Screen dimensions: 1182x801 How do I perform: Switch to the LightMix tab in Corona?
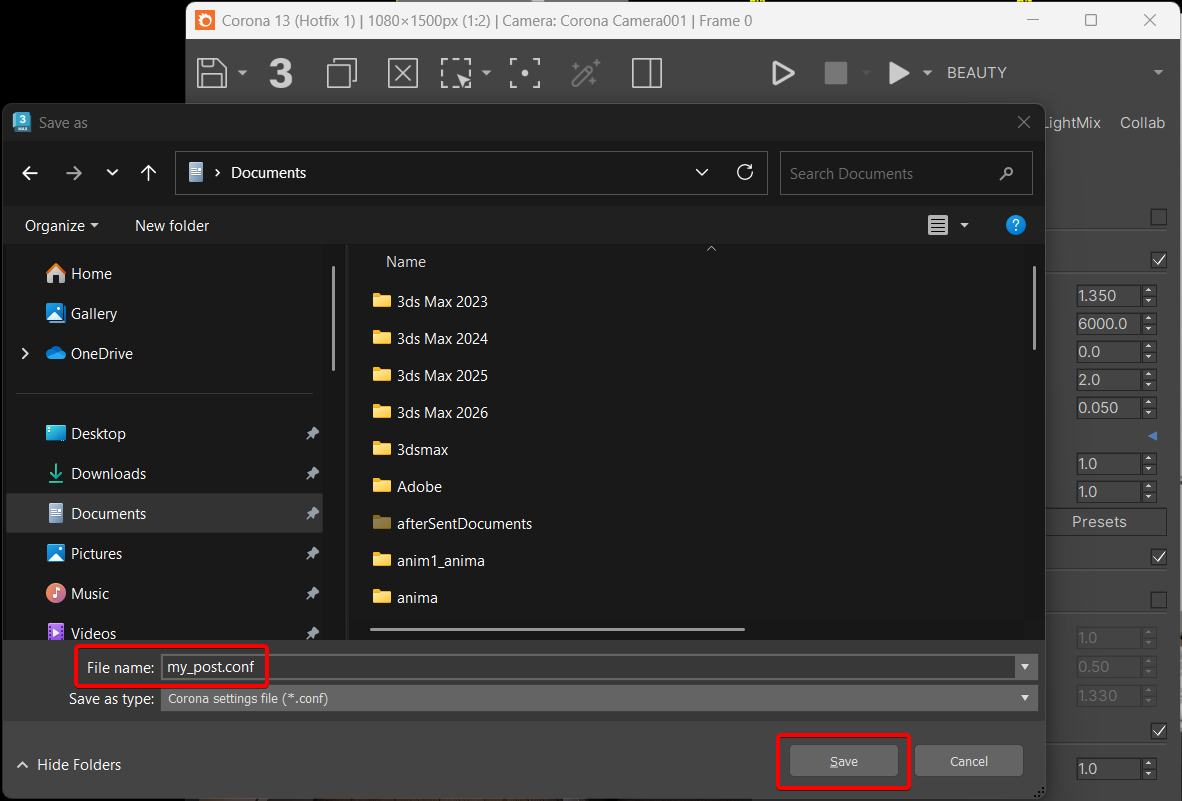1072,123
